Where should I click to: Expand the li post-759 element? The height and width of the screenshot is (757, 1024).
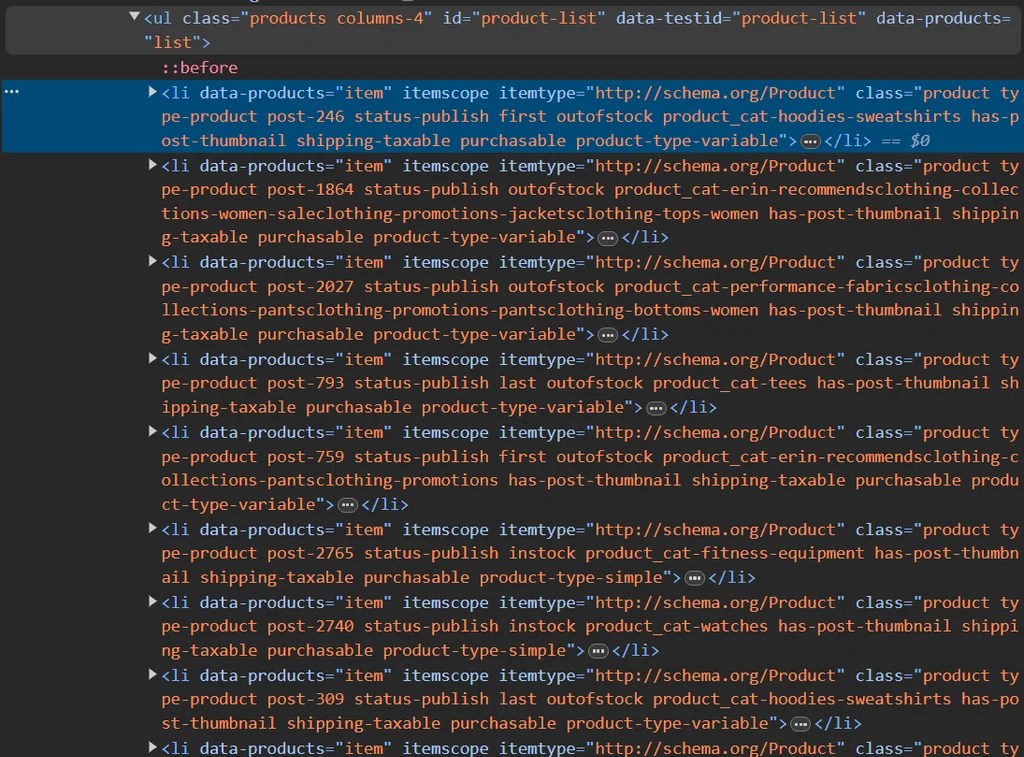coord(153,432)
